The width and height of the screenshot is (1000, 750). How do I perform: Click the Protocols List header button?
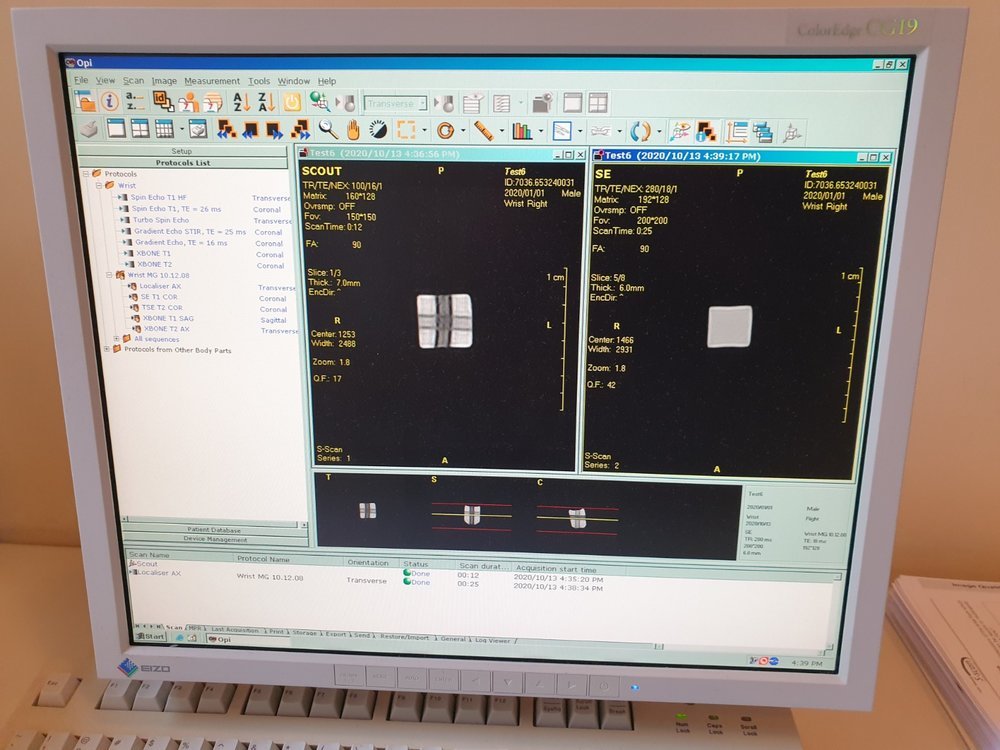[x=183, y=163]
